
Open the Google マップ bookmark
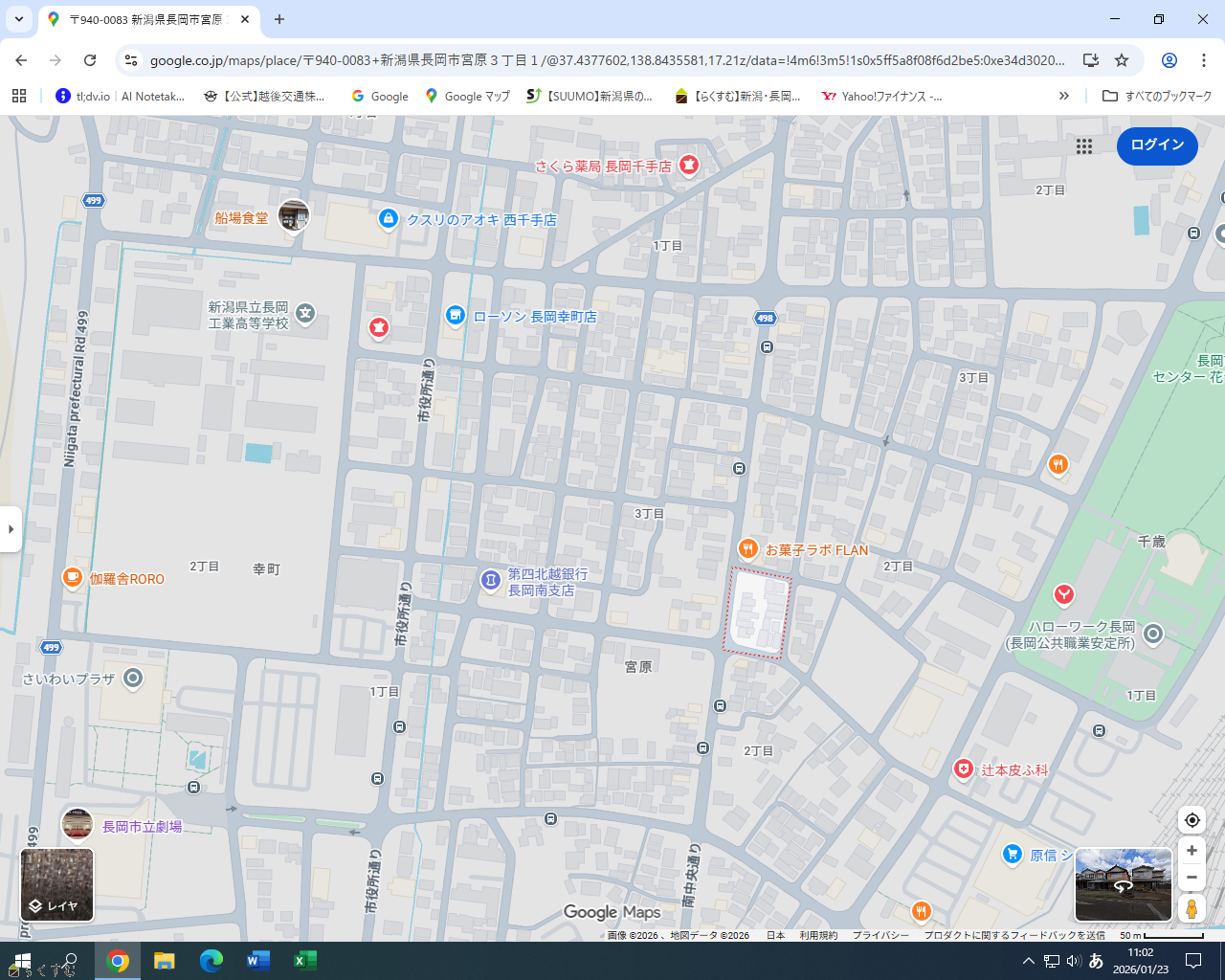coord(467,96)
